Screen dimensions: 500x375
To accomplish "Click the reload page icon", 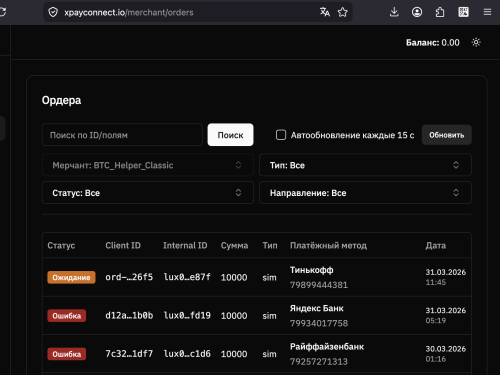I will click(x=3, y=12).
